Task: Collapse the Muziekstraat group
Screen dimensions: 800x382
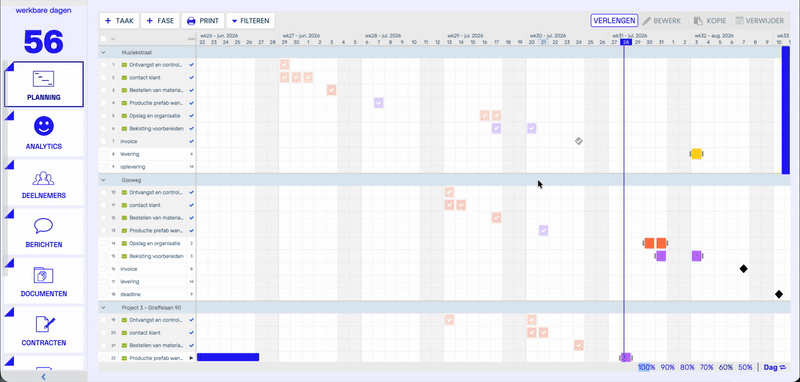Action: pyautogui.click(x=104, y=52)
